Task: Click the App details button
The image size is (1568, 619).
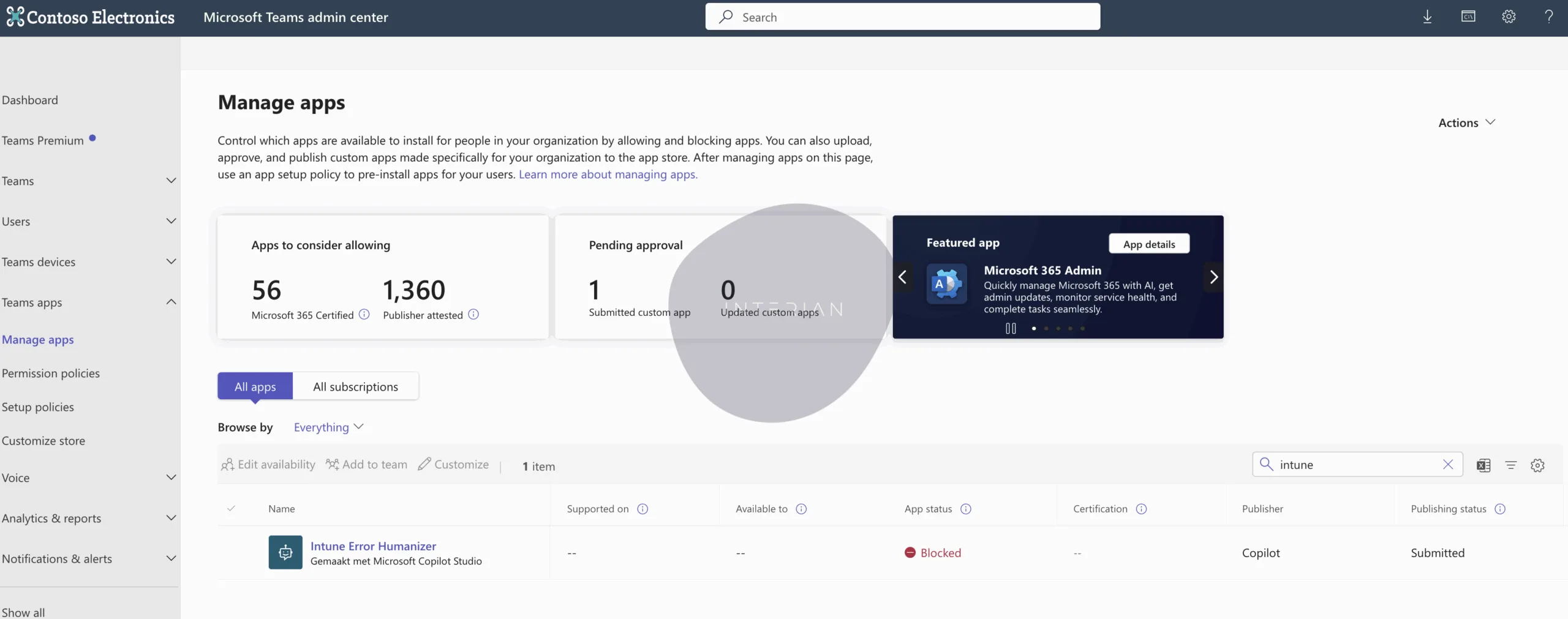Action: (x=1149, y=244)
